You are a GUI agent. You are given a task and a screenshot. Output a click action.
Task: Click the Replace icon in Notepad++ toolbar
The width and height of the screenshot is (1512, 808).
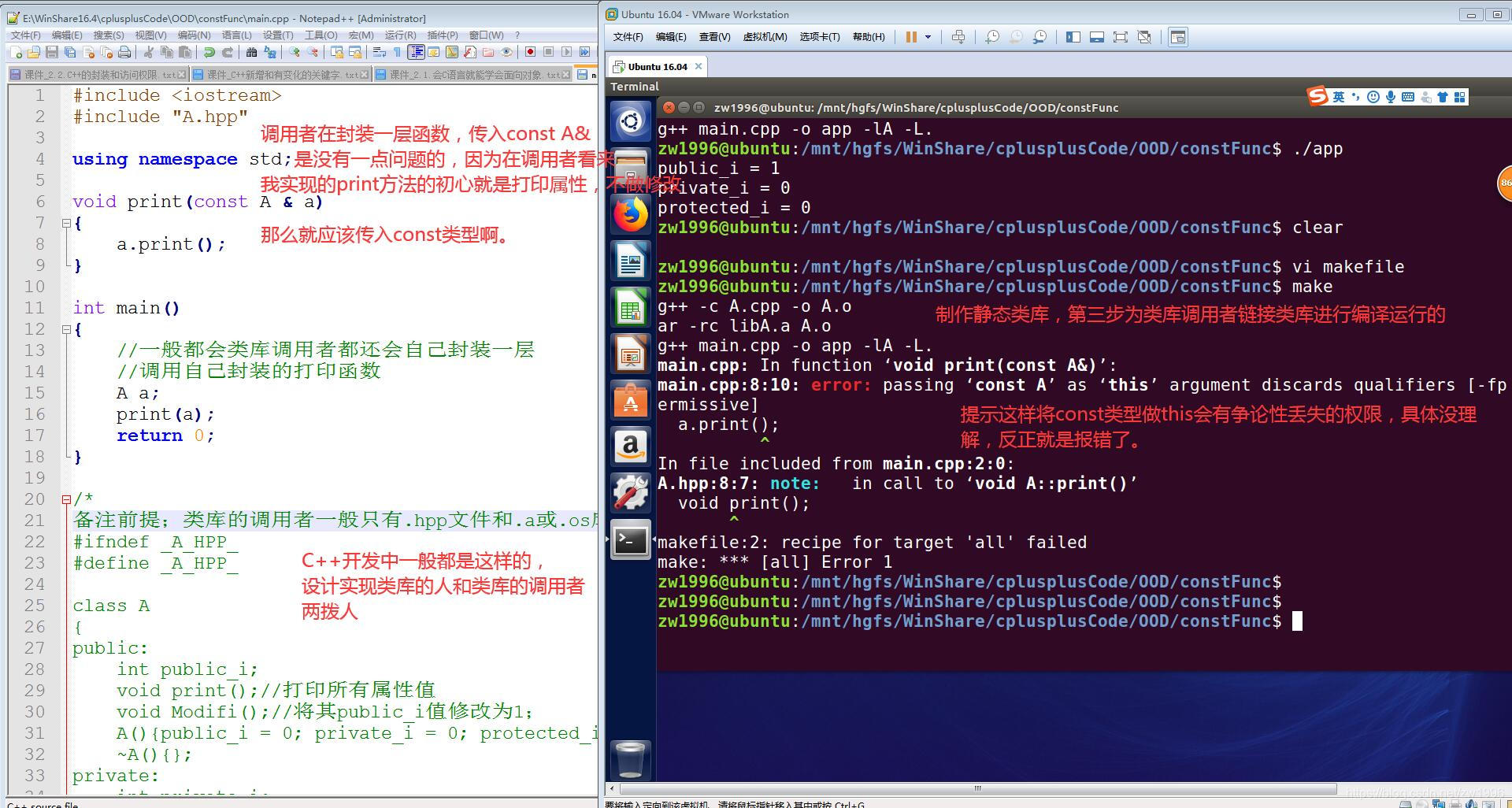coord(270,52)
